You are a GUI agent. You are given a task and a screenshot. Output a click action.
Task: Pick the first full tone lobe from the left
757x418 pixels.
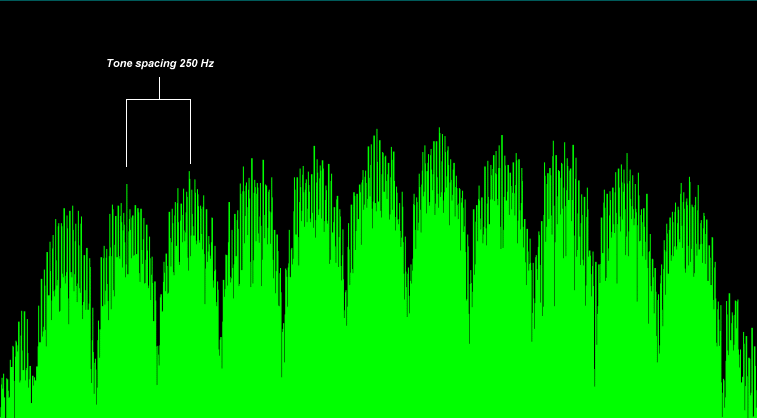(x=66, y=290)
